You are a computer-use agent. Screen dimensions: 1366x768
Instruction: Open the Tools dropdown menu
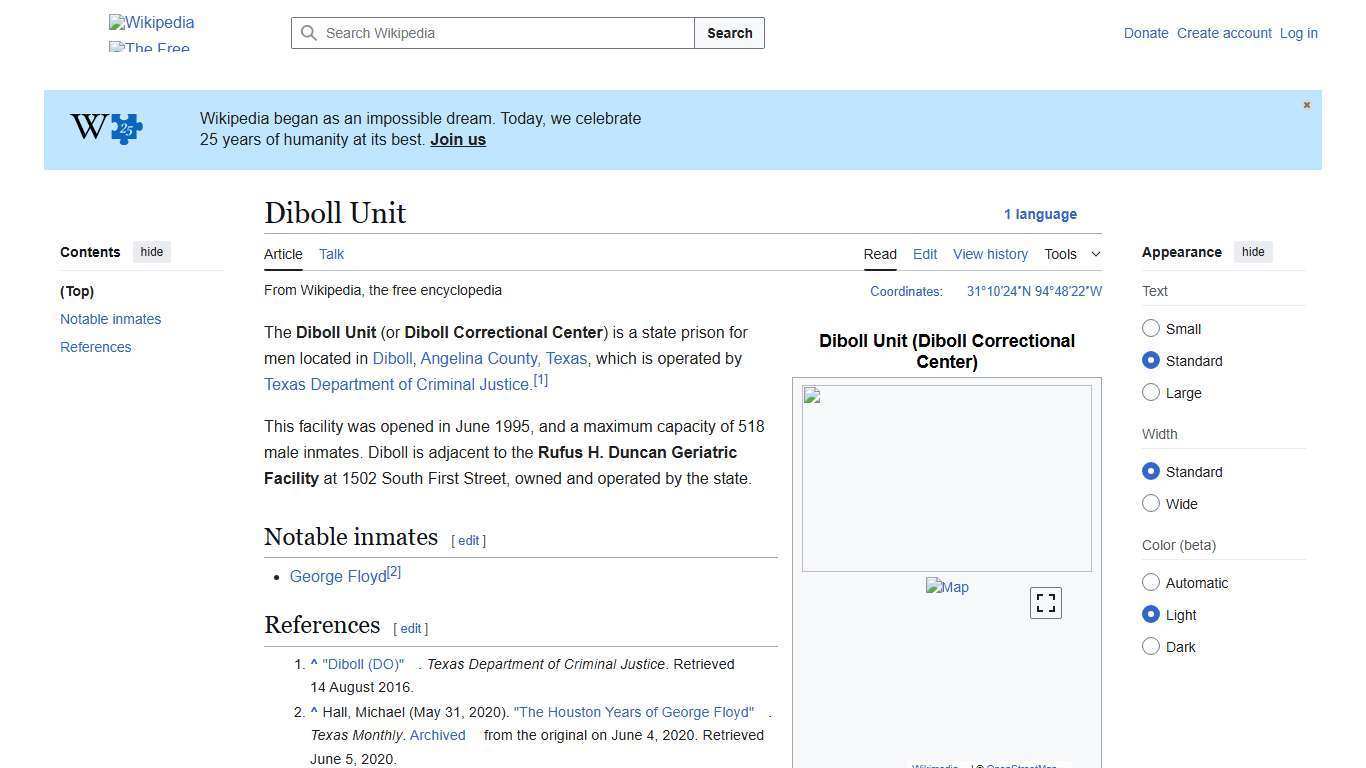pyautogui.click(x=1071, y=254)
